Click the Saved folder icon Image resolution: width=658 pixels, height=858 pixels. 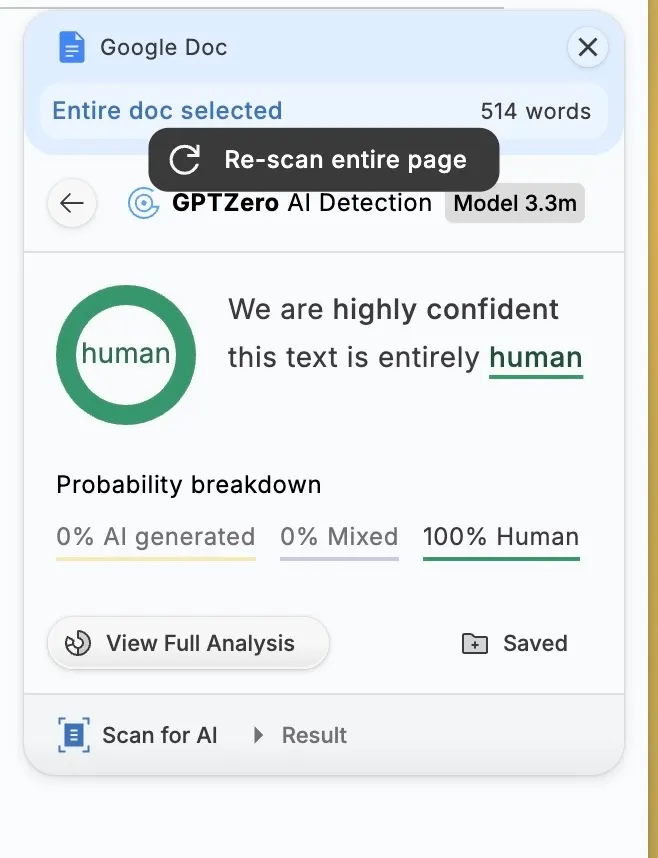[474, 644]
